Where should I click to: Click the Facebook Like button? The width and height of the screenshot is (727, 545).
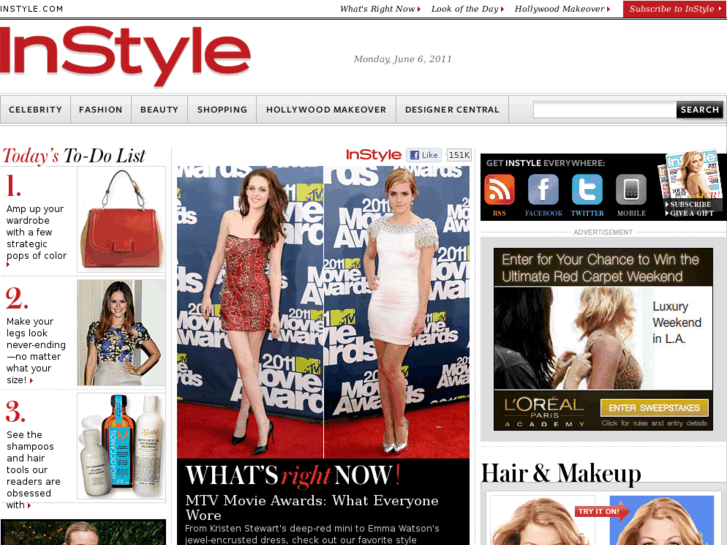(x=424, y=155)
